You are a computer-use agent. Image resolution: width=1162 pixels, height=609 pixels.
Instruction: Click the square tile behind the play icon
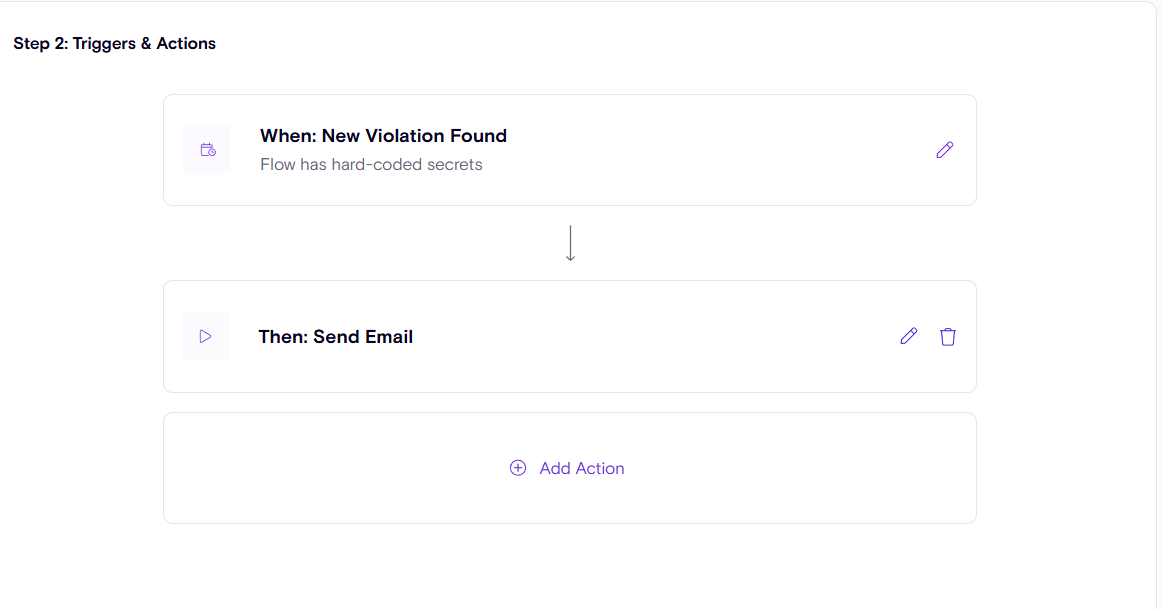point(190,320)
